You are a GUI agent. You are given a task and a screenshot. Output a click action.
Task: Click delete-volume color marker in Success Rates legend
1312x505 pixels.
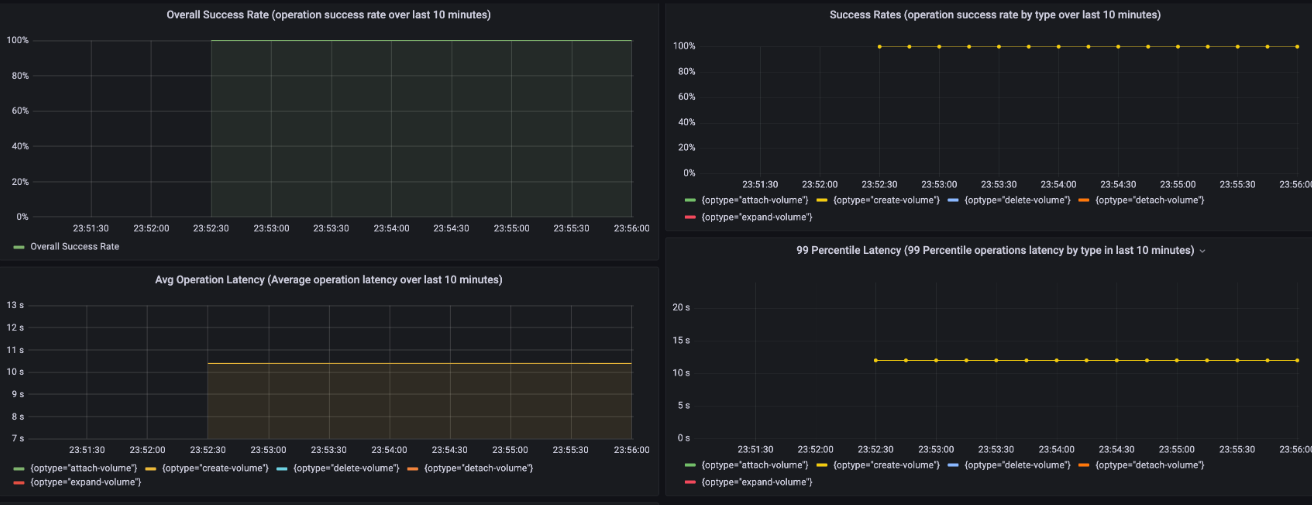point(952,200)
